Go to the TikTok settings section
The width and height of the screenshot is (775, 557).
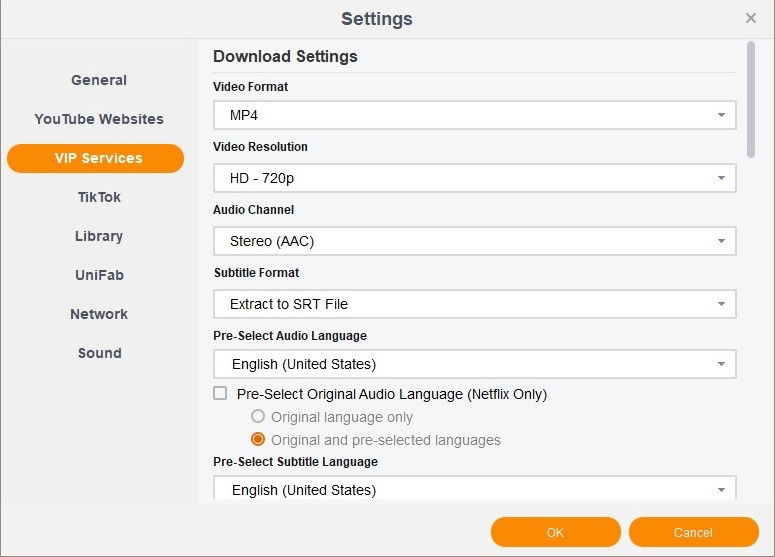(x=99, y=197)
